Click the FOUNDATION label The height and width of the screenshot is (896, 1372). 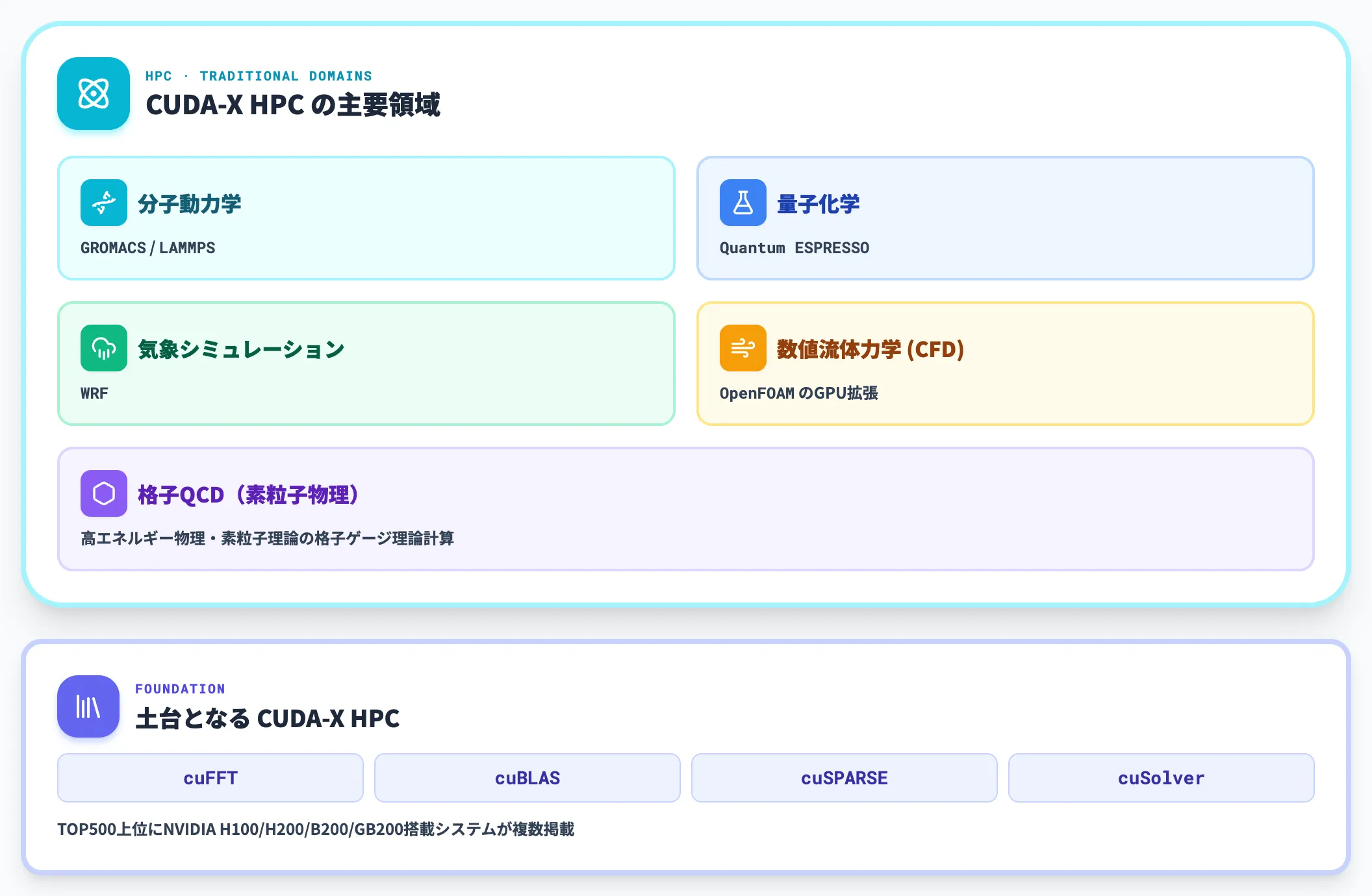coord(180,689)
